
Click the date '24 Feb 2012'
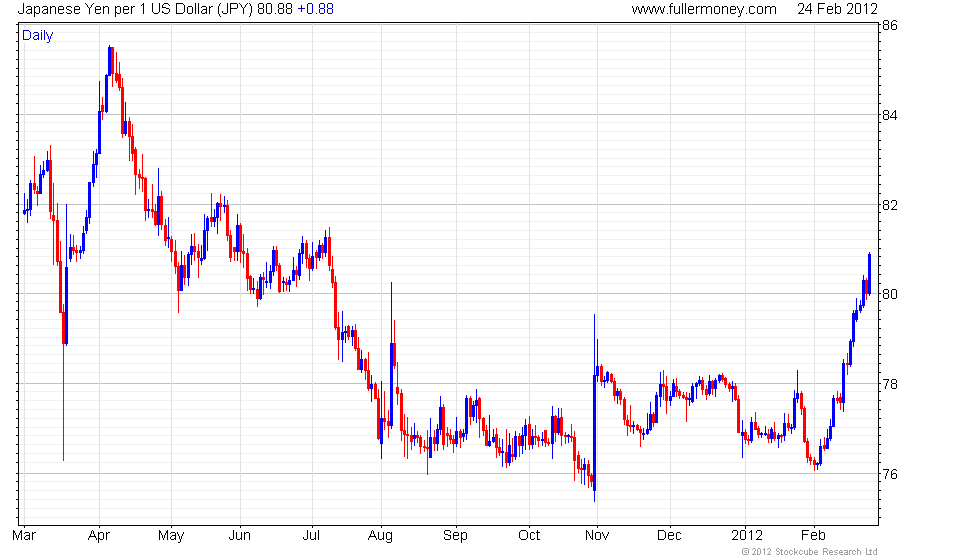[837, 9]
